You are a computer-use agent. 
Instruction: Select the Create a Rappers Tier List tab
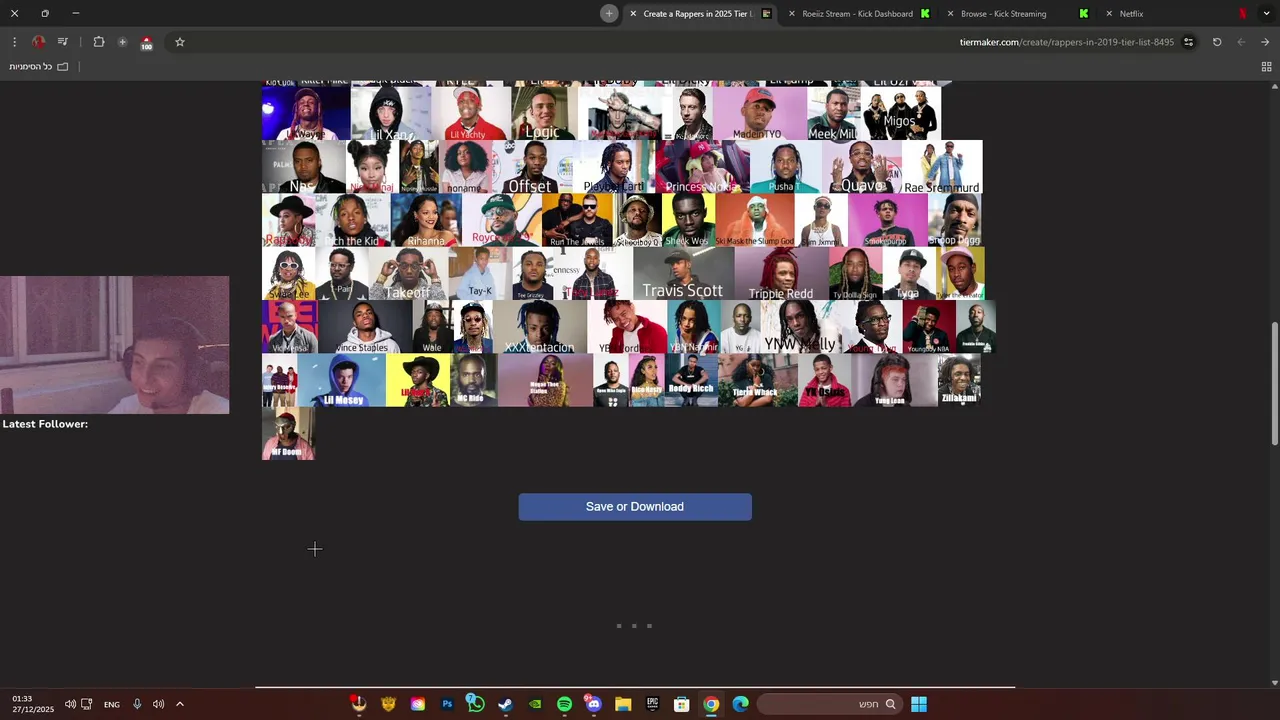tap(698, 14)
